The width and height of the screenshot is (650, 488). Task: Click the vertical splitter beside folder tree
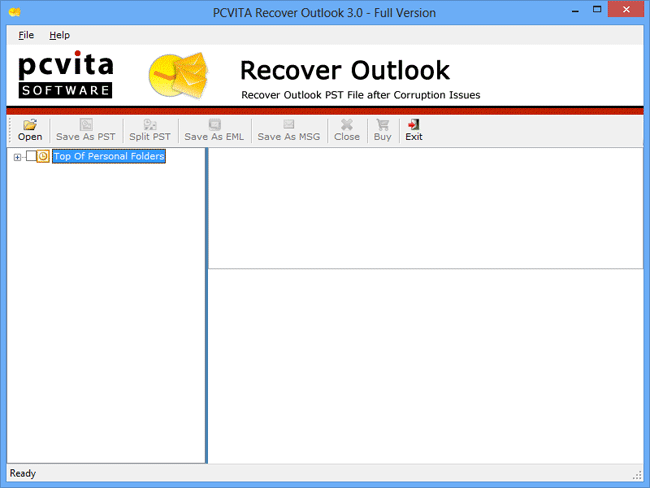click(206, 305)
